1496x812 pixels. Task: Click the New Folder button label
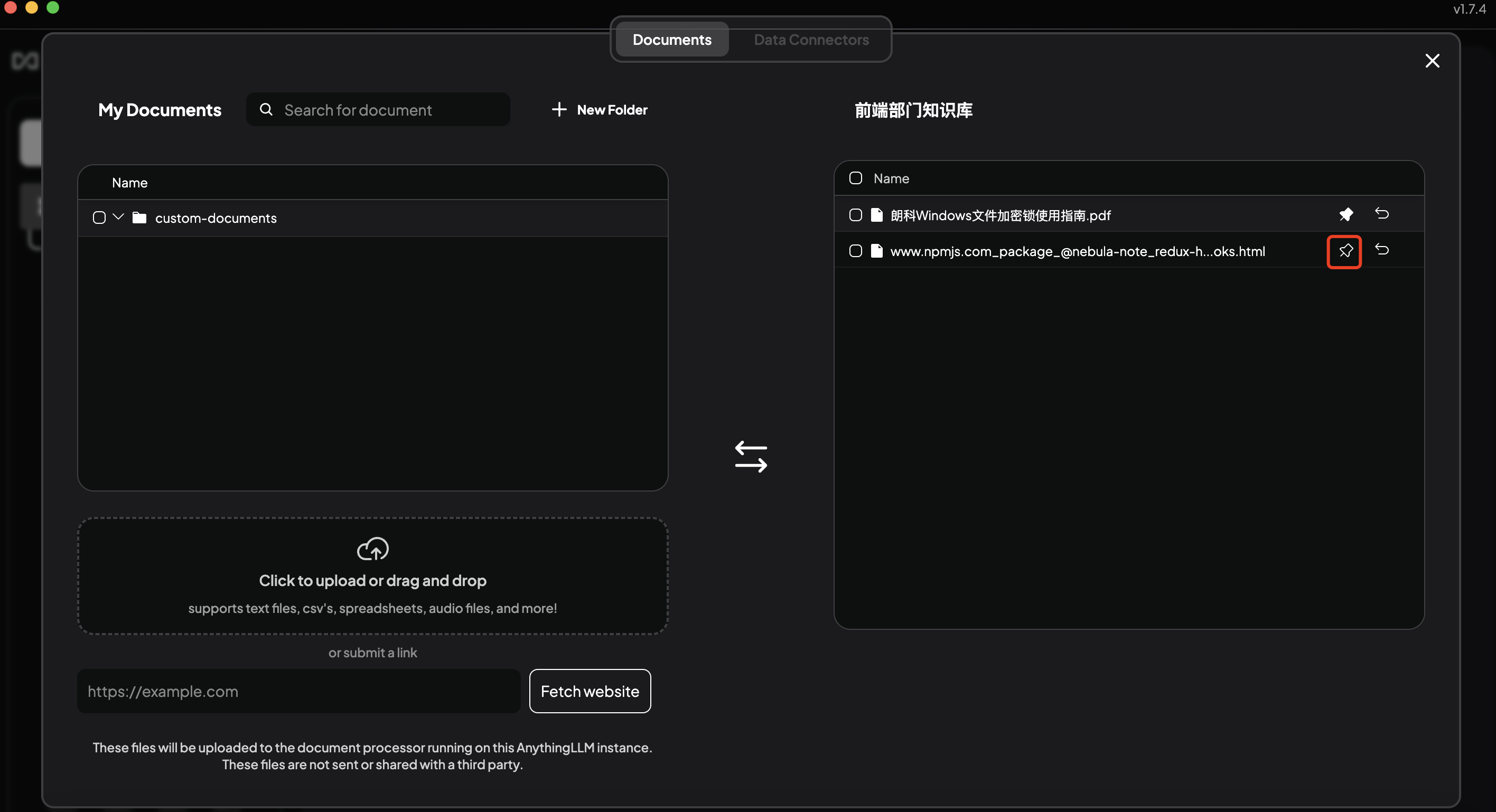click(x=612, y=110)
